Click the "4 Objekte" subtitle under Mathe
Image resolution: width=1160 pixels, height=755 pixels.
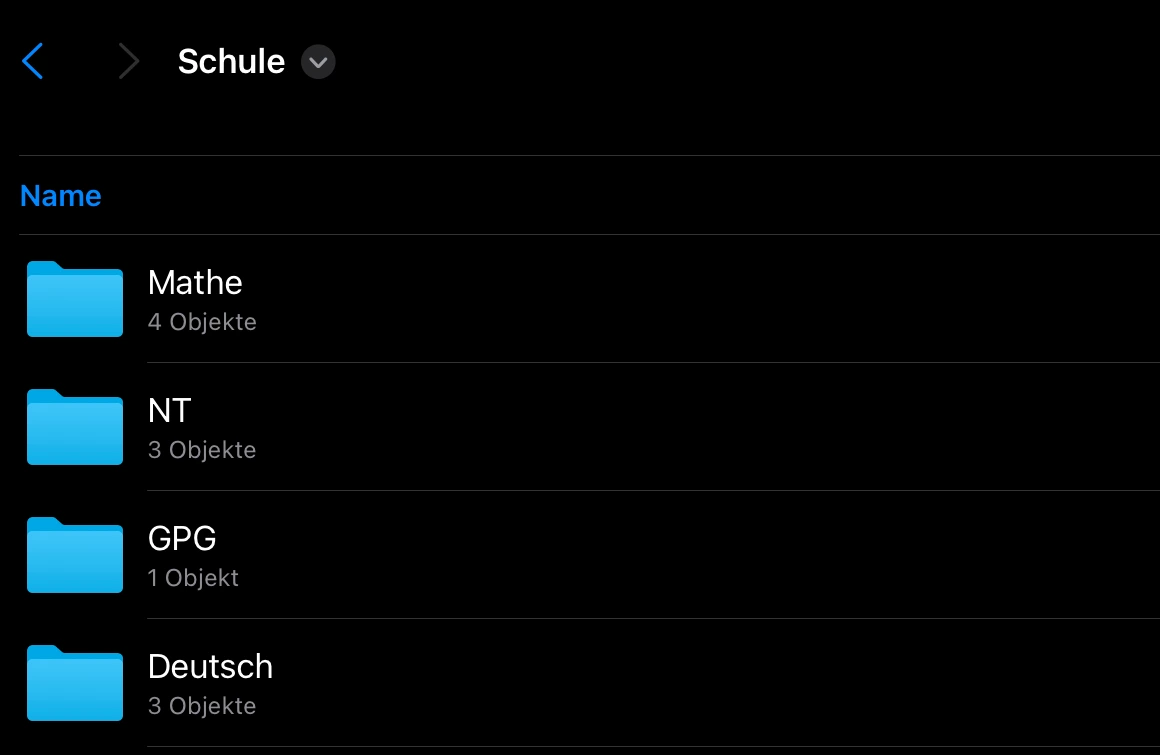[x=202, y=322]
